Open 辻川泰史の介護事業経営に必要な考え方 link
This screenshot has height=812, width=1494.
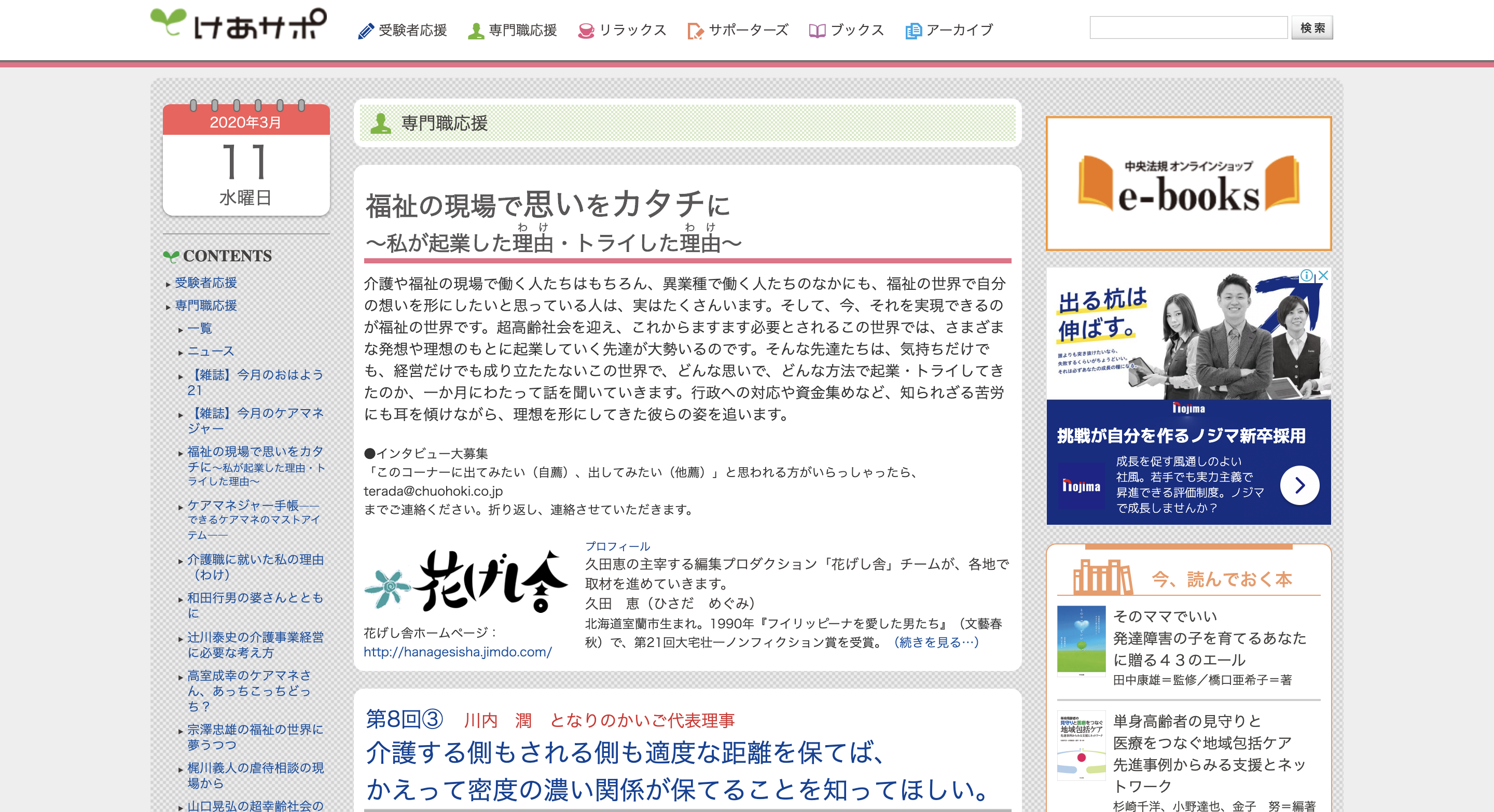tap(255, 645)
